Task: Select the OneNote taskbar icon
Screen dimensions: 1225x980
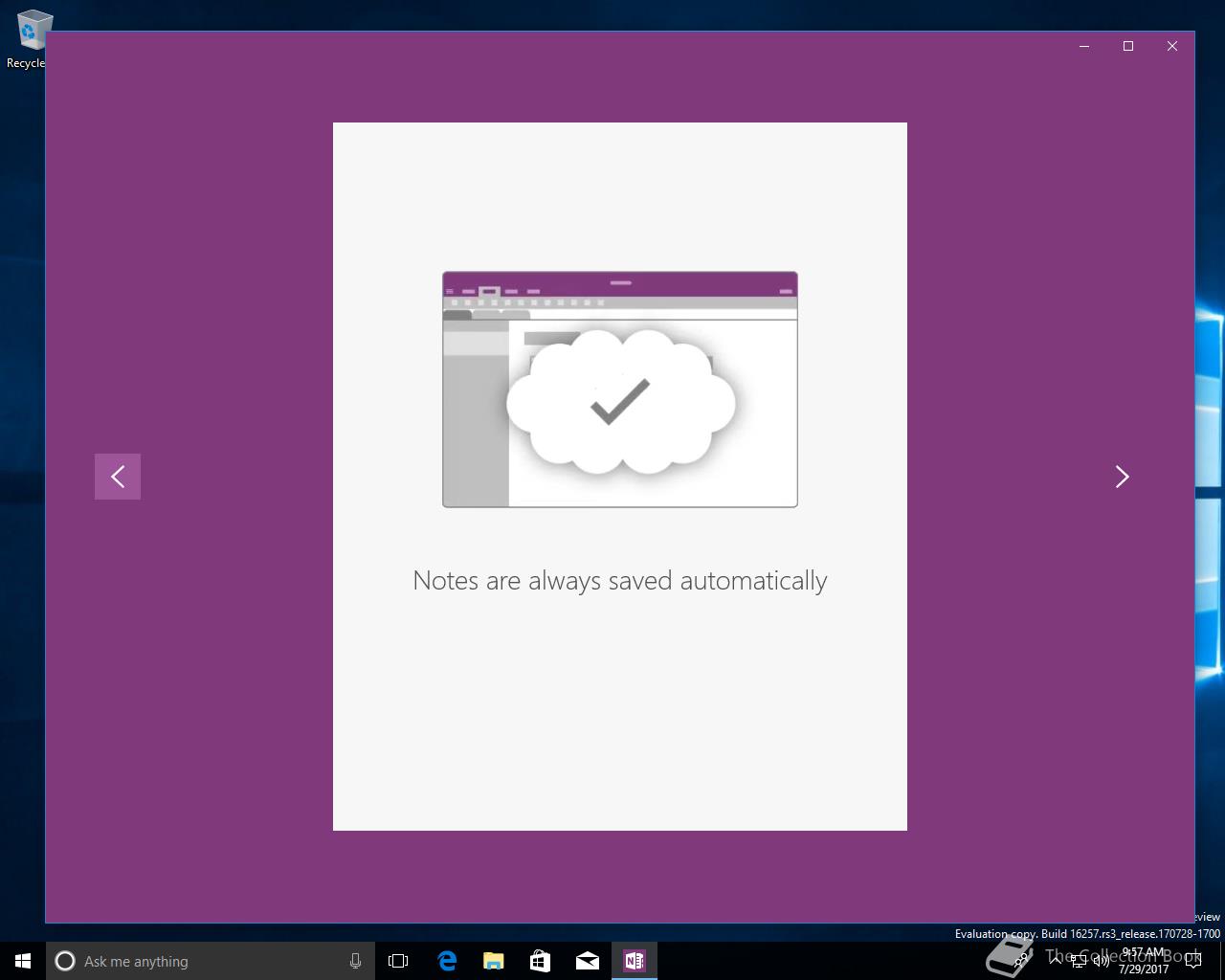Action: click(635, 961)
